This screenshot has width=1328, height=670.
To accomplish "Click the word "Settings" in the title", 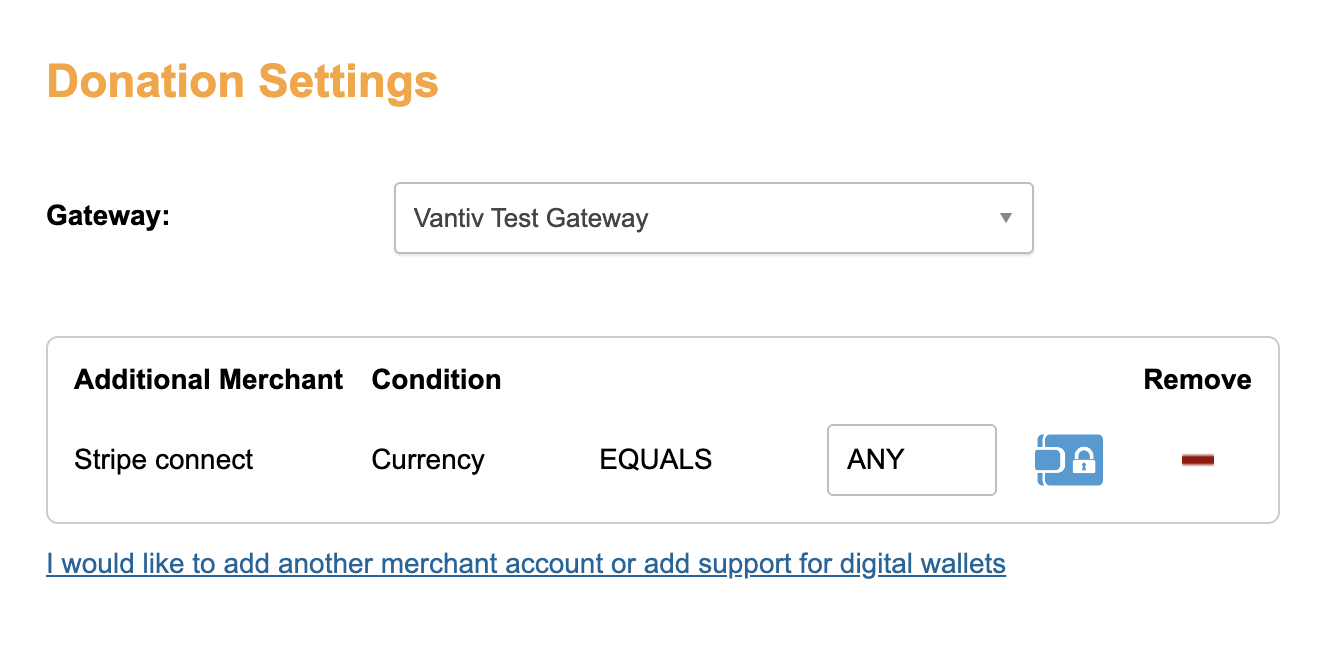I will [349, 81].
